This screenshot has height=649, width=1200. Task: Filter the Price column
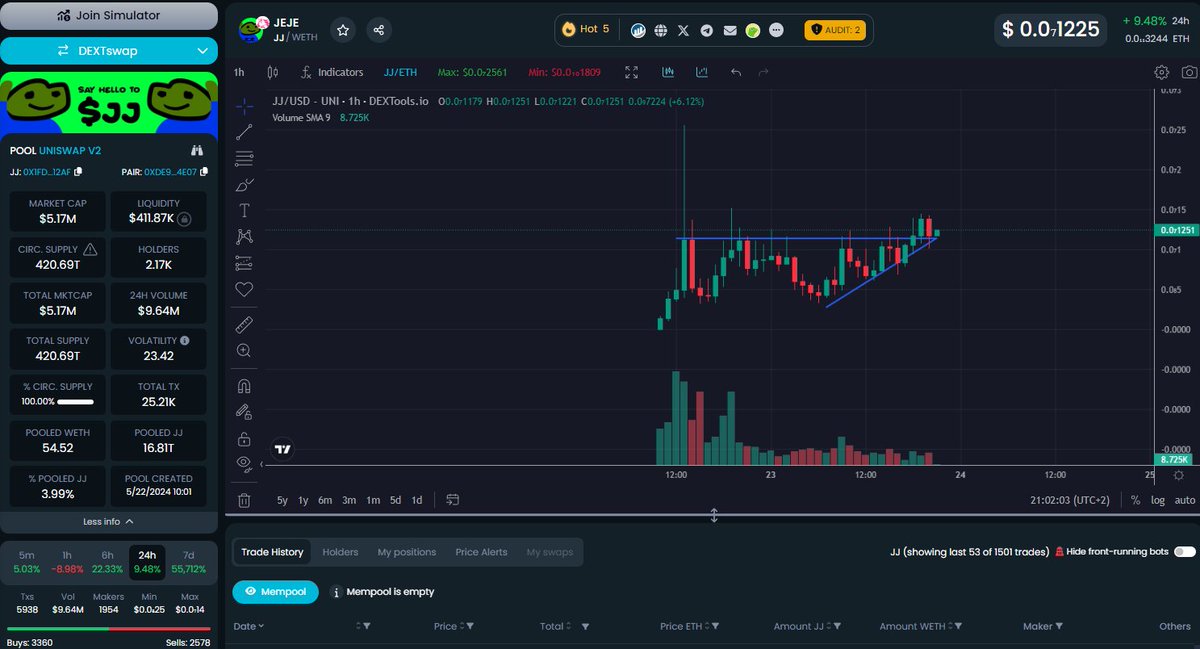coord(469,626)
